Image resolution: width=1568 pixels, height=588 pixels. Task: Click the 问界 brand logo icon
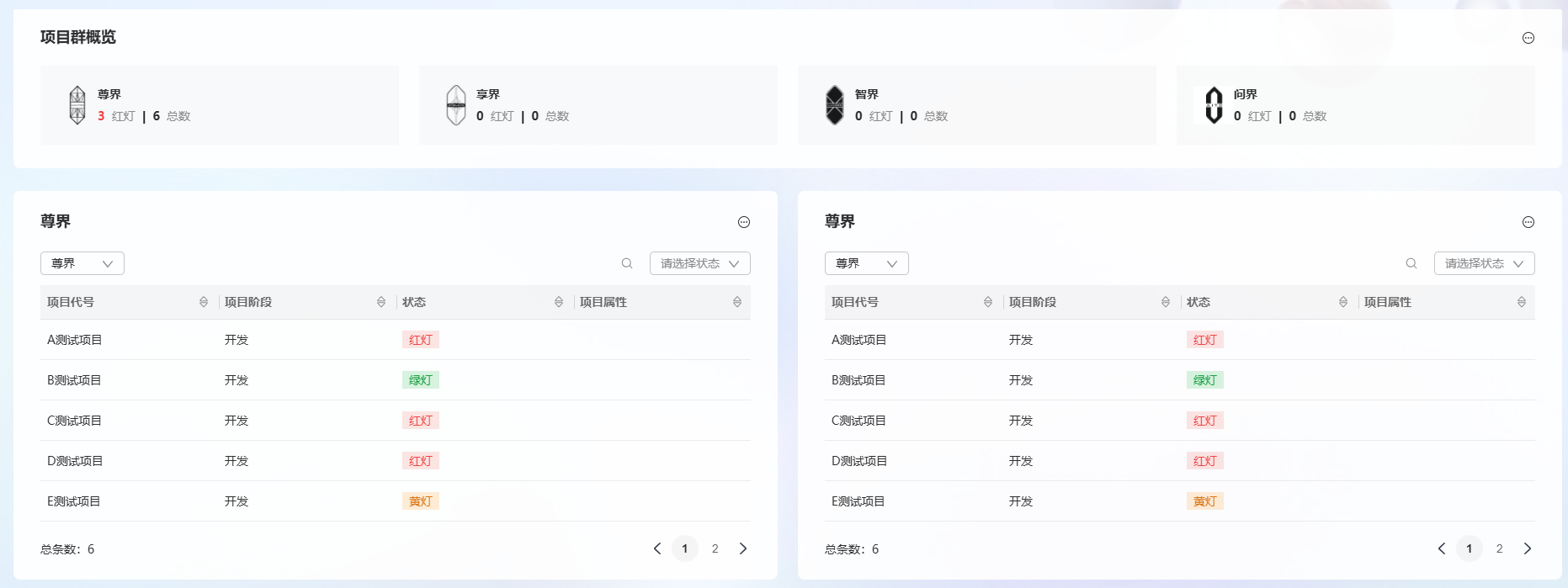[1214, 105]
